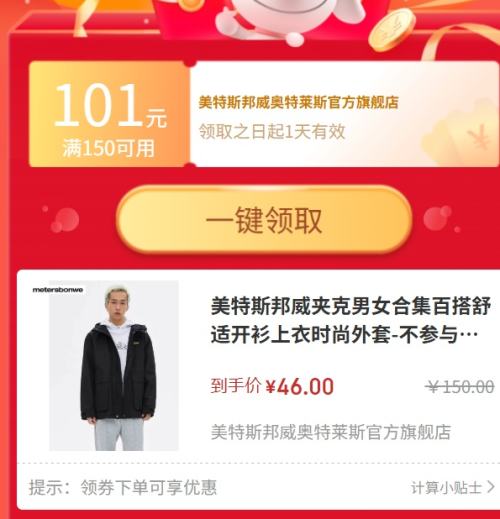This screenshot has width=500, height=519.
Task: Click the metersbonwe brand logo
Action: 58,290
